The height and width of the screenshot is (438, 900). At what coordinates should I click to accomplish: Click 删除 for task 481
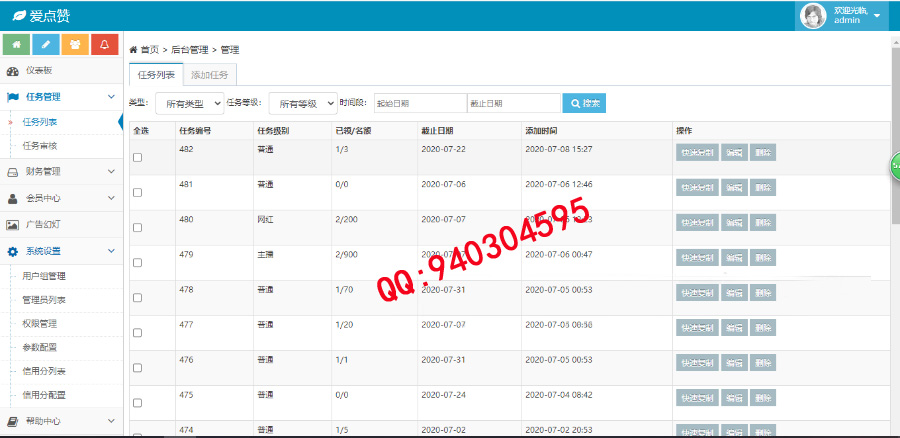763,187
